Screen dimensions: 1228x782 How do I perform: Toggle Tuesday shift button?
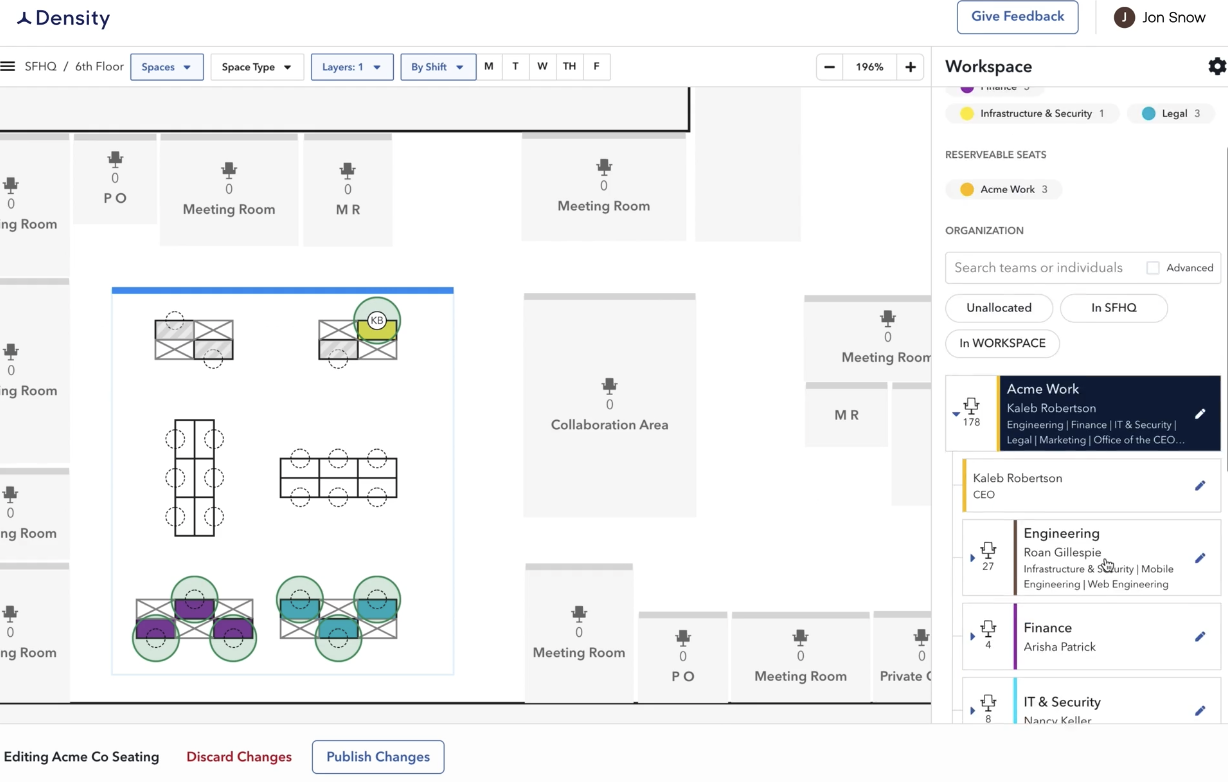(516, 67)
